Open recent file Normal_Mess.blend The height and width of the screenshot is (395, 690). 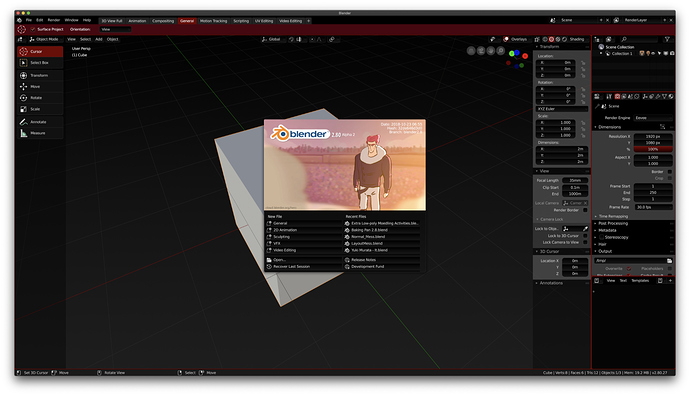(382, 237)
